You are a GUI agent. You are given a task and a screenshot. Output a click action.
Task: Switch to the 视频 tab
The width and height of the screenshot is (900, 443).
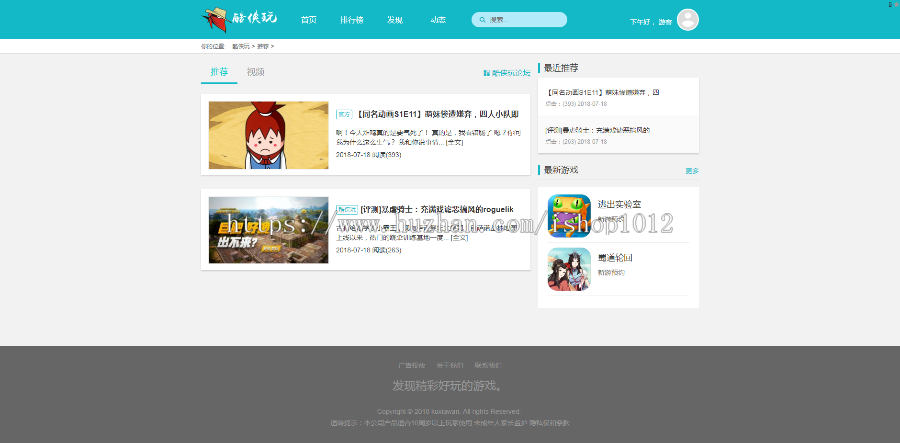pos(255,72)
